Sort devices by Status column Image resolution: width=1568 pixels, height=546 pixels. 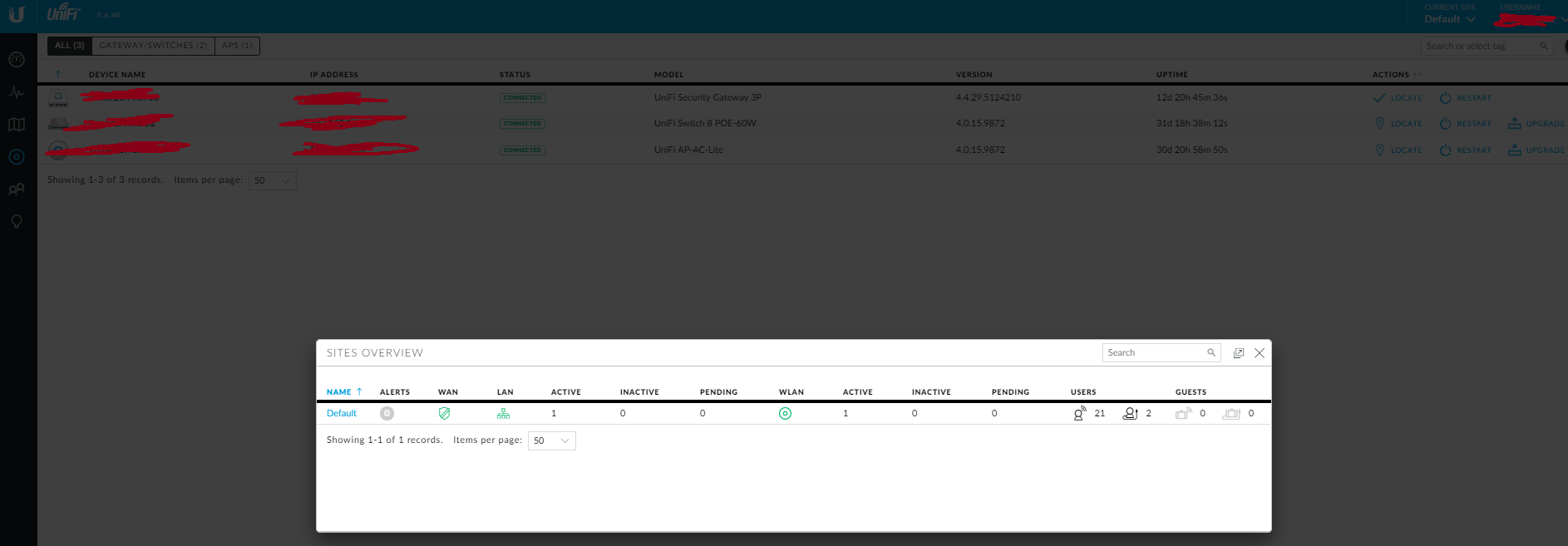click(x=515, y=75)
